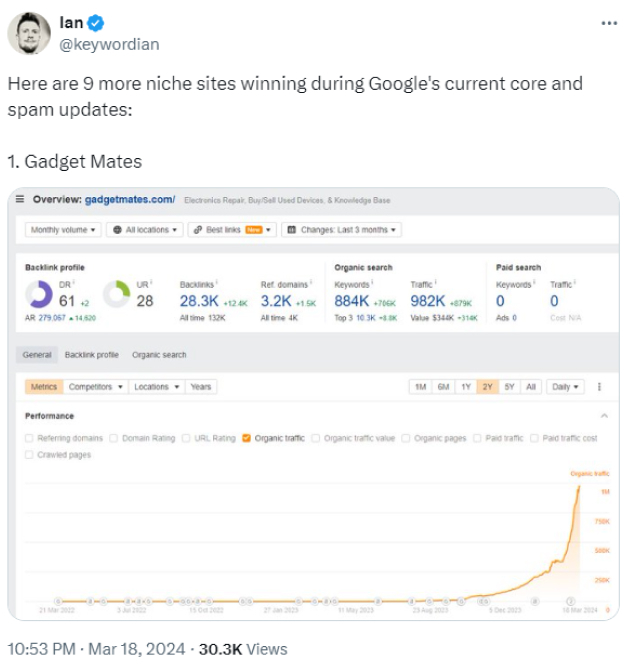Collapse the Performance section chevron

(x=604, y=416)
